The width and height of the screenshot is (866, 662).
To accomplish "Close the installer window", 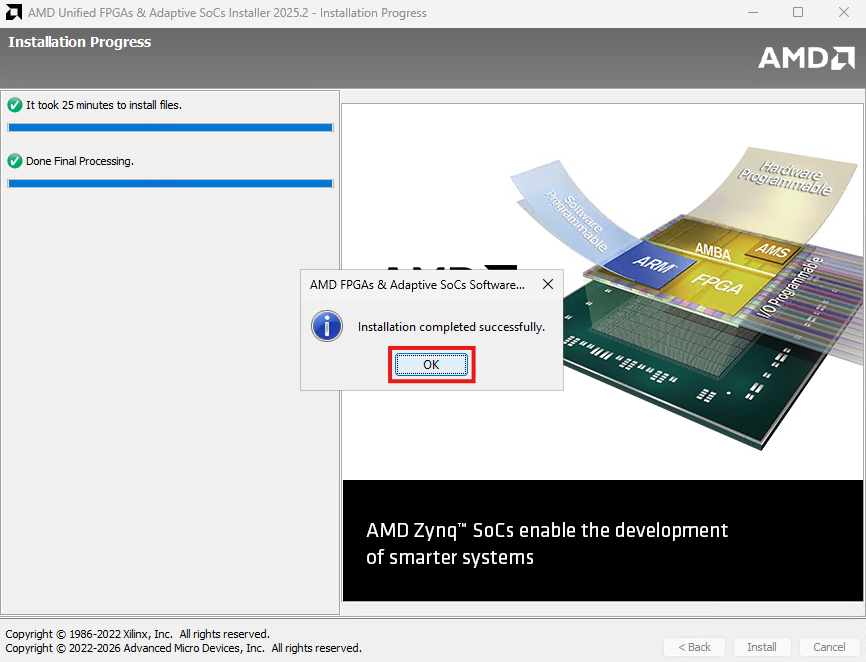I will (x=843, y=12).
